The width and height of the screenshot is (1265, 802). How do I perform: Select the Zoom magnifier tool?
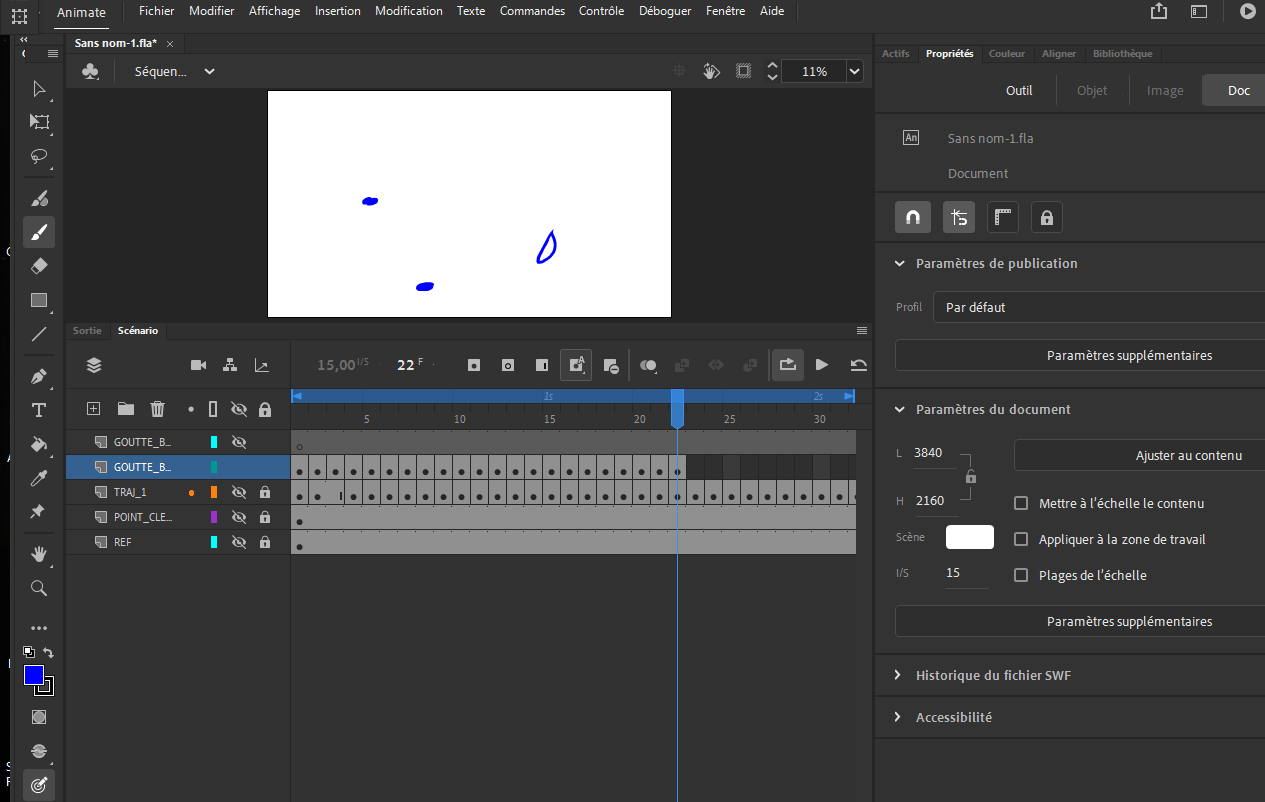coord(39,588)
